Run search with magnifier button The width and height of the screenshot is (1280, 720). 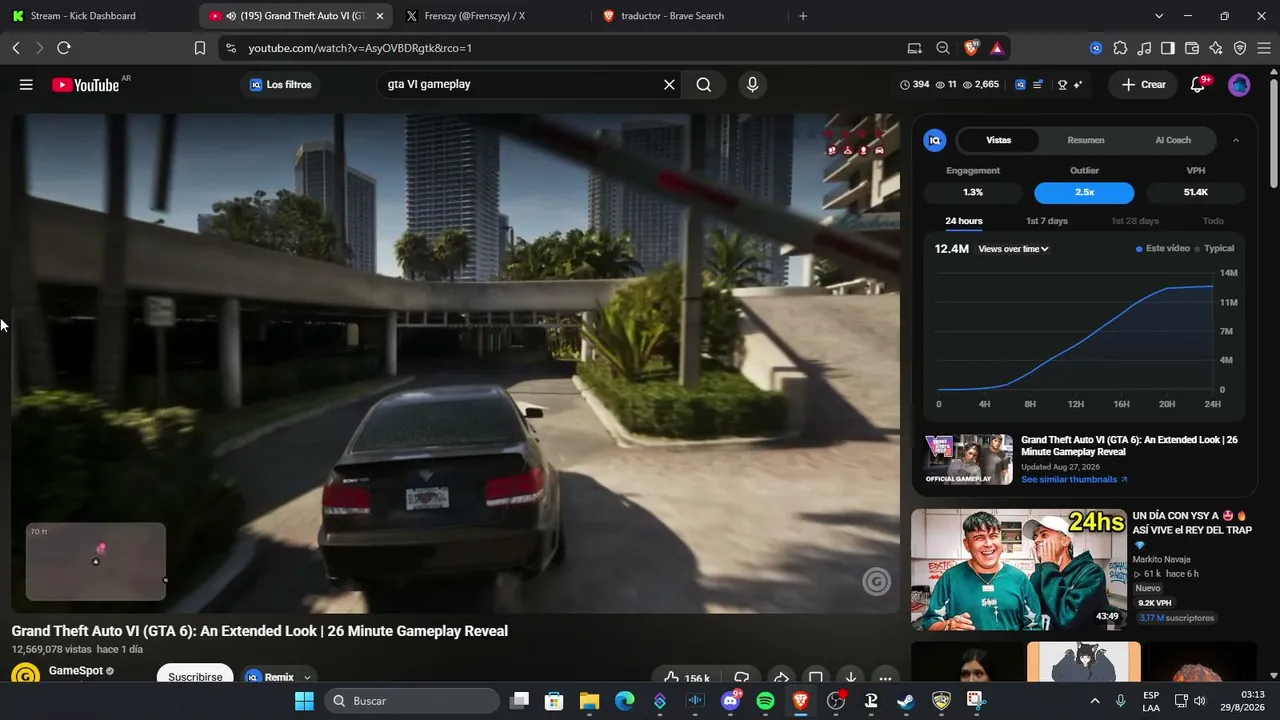704,85
